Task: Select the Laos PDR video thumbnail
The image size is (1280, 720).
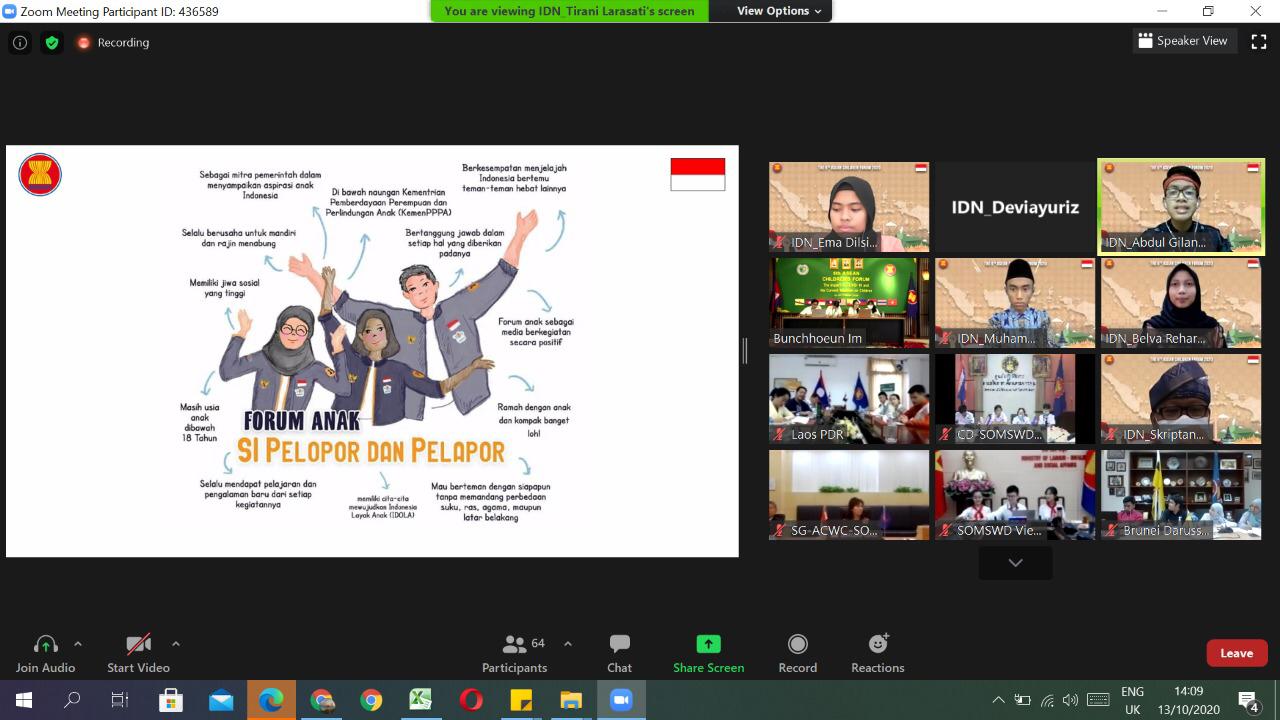Action: (848, 398)
